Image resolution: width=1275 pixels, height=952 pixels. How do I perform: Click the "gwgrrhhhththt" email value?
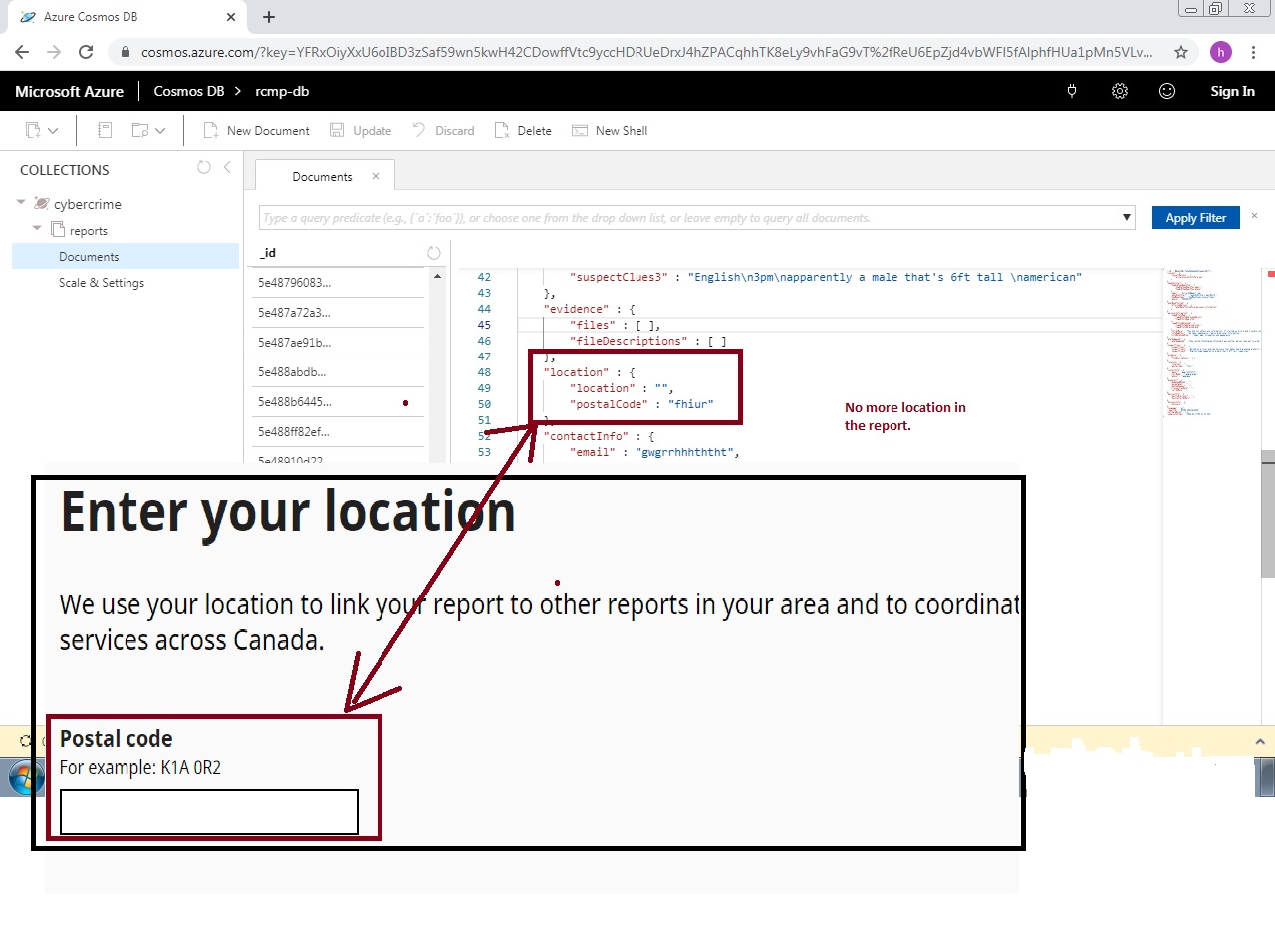[684, 452]
